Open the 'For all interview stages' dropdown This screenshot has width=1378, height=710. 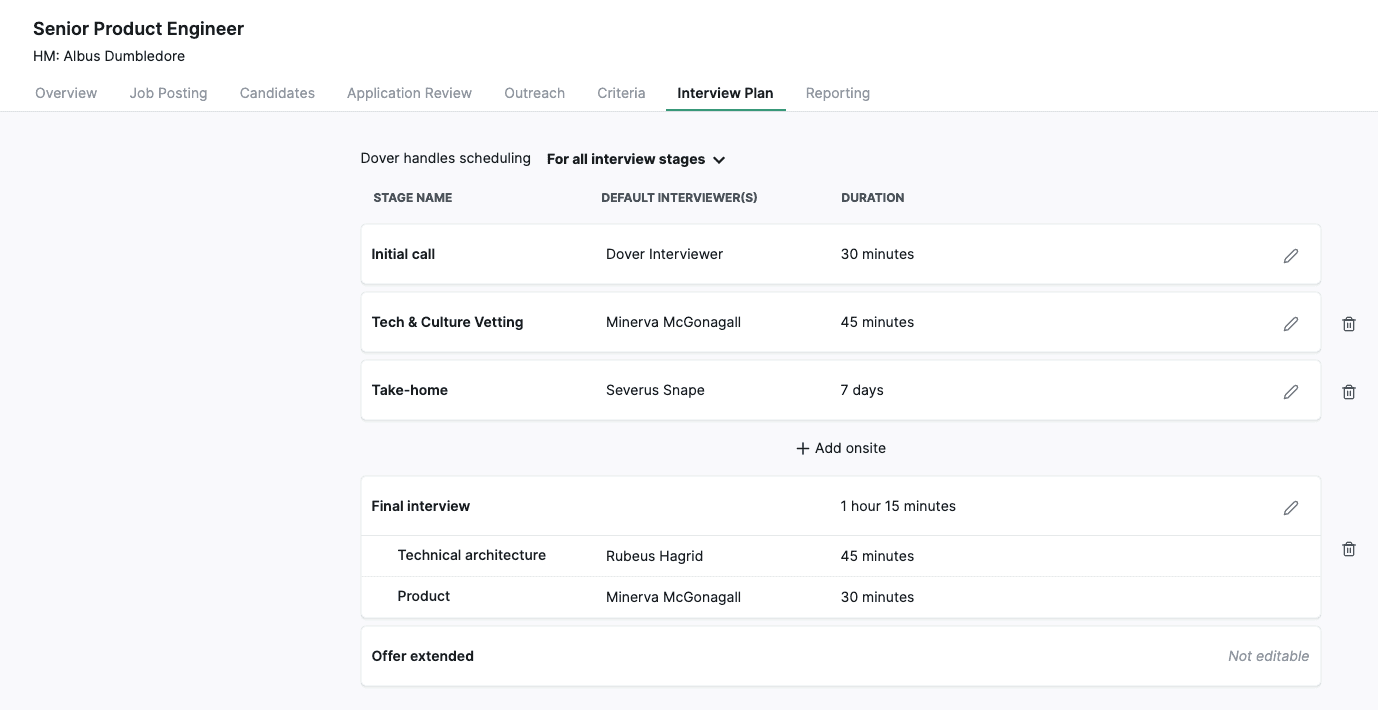coord(626,159)
